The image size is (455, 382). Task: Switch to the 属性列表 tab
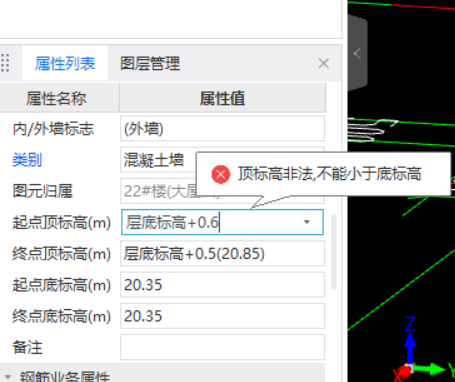tap(65, 63)
